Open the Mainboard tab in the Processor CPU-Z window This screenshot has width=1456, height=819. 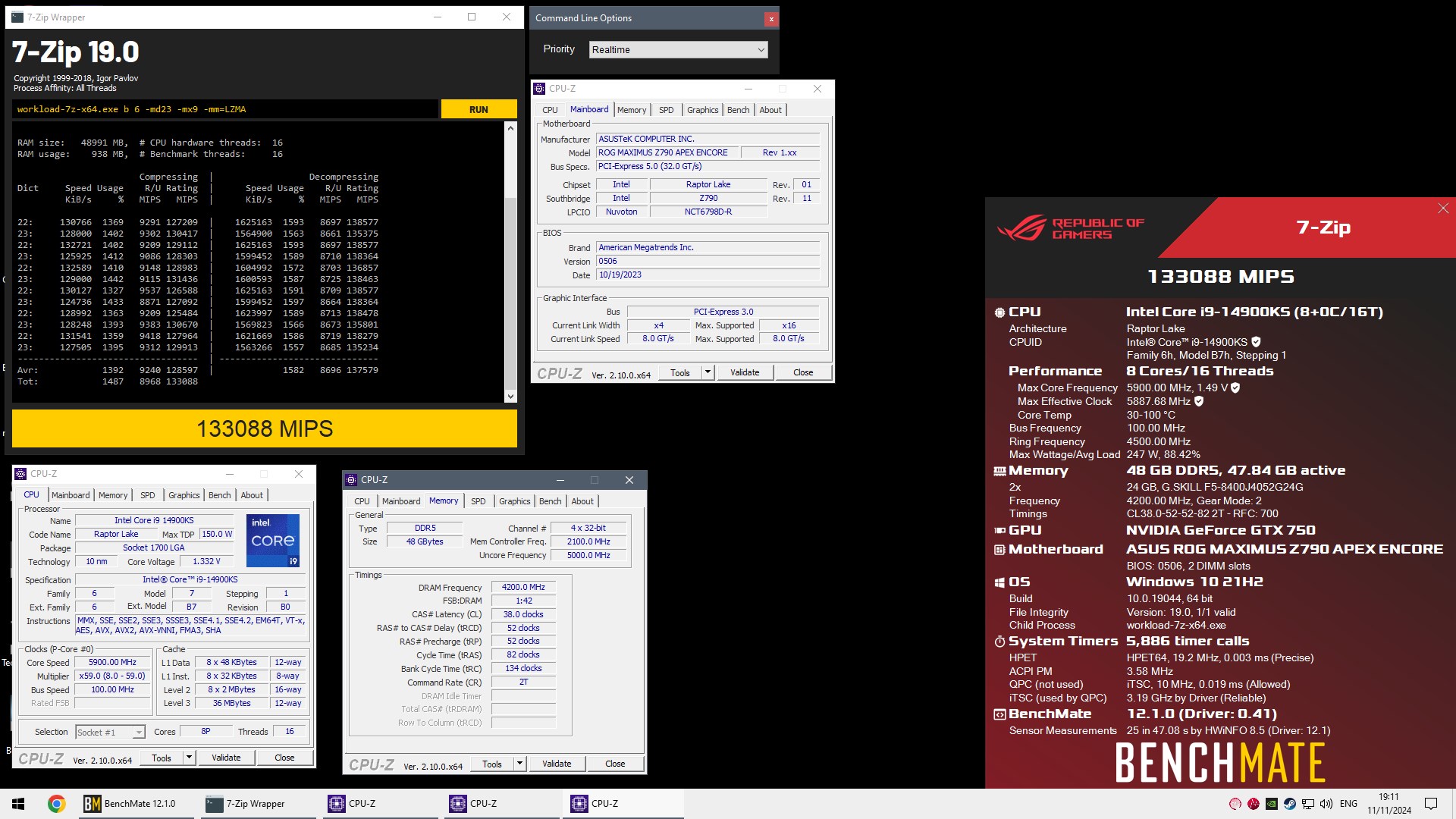(71, 495)
